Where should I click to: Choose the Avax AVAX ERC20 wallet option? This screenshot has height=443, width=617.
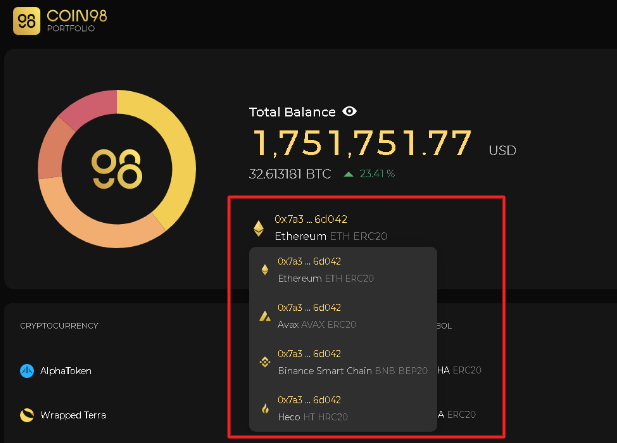click(343, 316)
